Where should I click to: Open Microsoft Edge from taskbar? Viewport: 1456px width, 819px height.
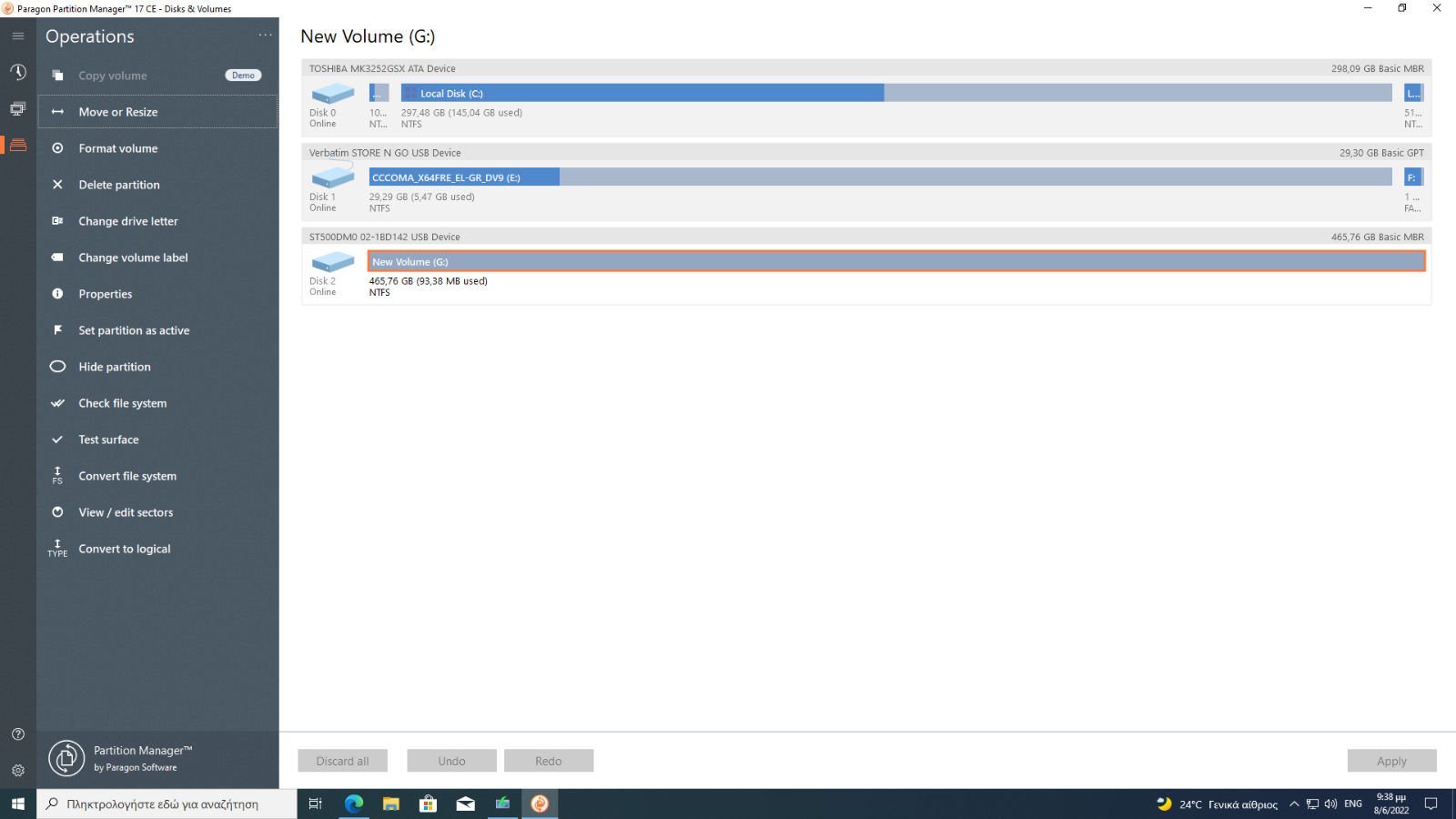[x=354, y=804]
